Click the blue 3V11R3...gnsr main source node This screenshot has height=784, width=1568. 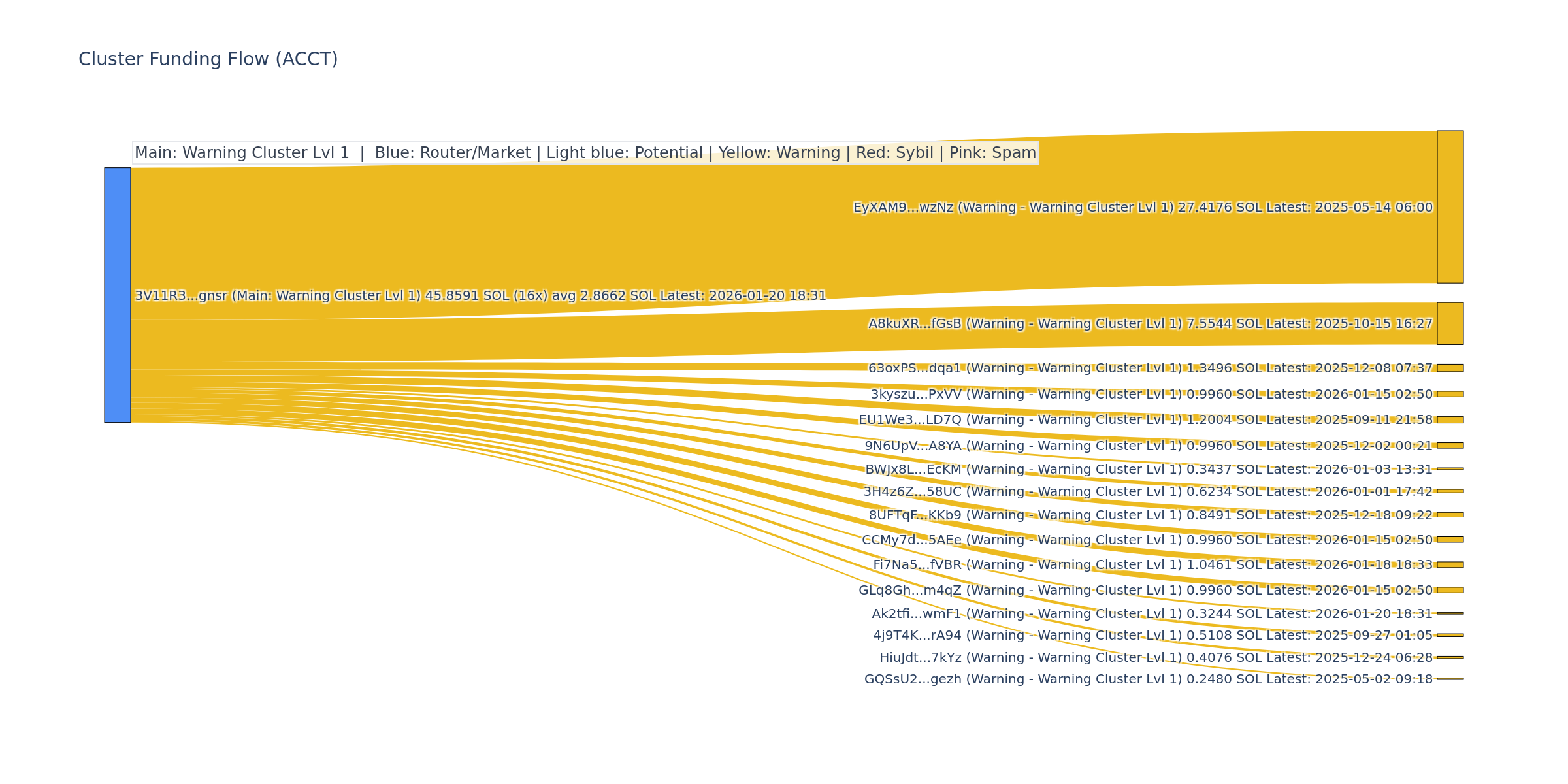click(x=118, y=295)
